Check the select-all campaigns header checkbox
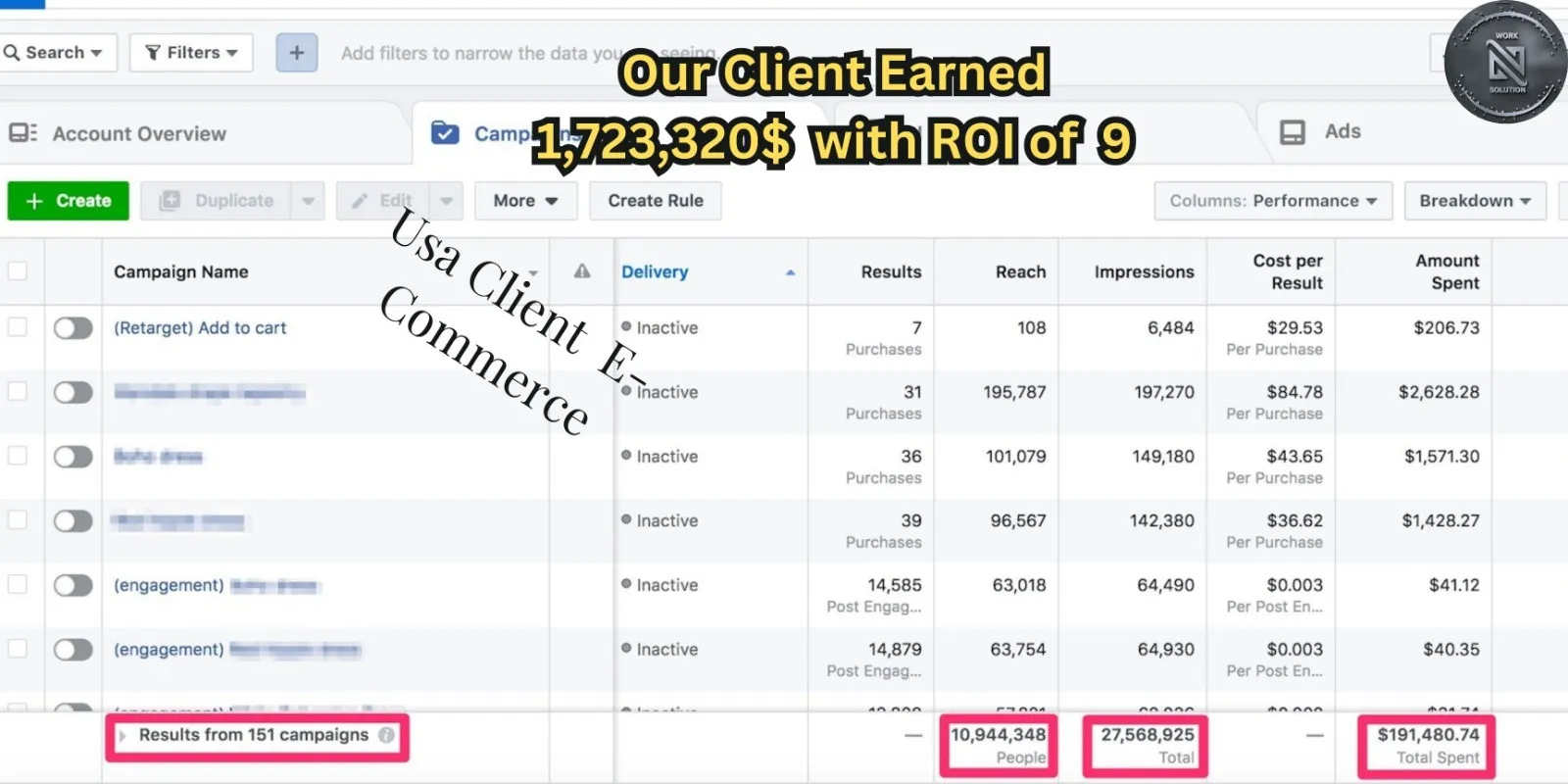The image size is (1568, 784). [18, 271]
